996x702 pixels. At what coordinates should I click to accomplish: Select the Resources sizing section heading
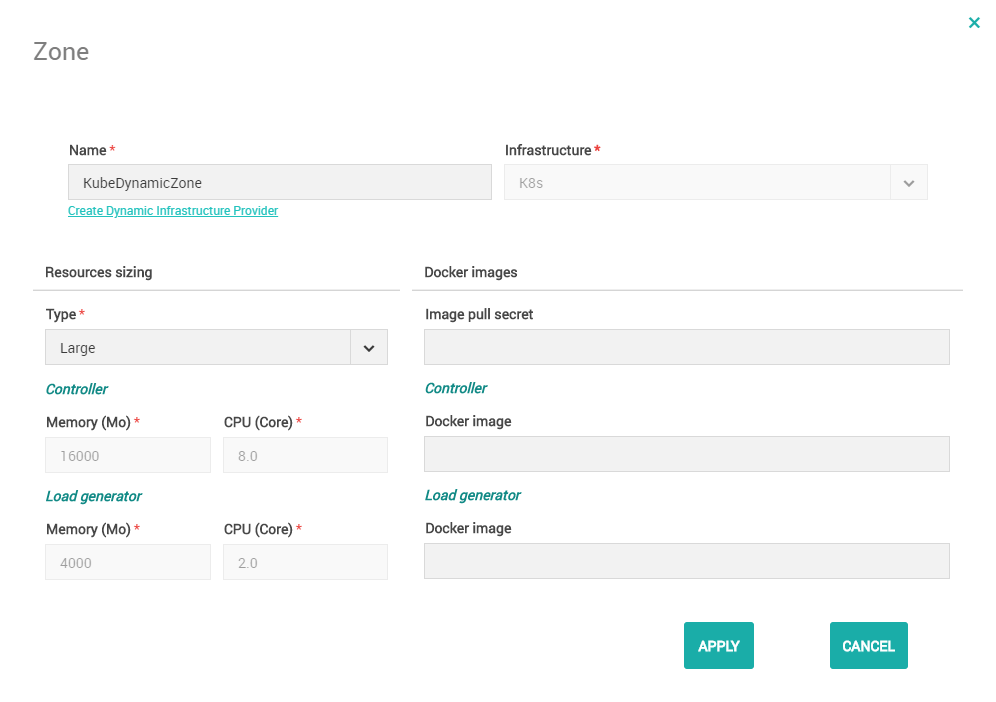(98, 272)
